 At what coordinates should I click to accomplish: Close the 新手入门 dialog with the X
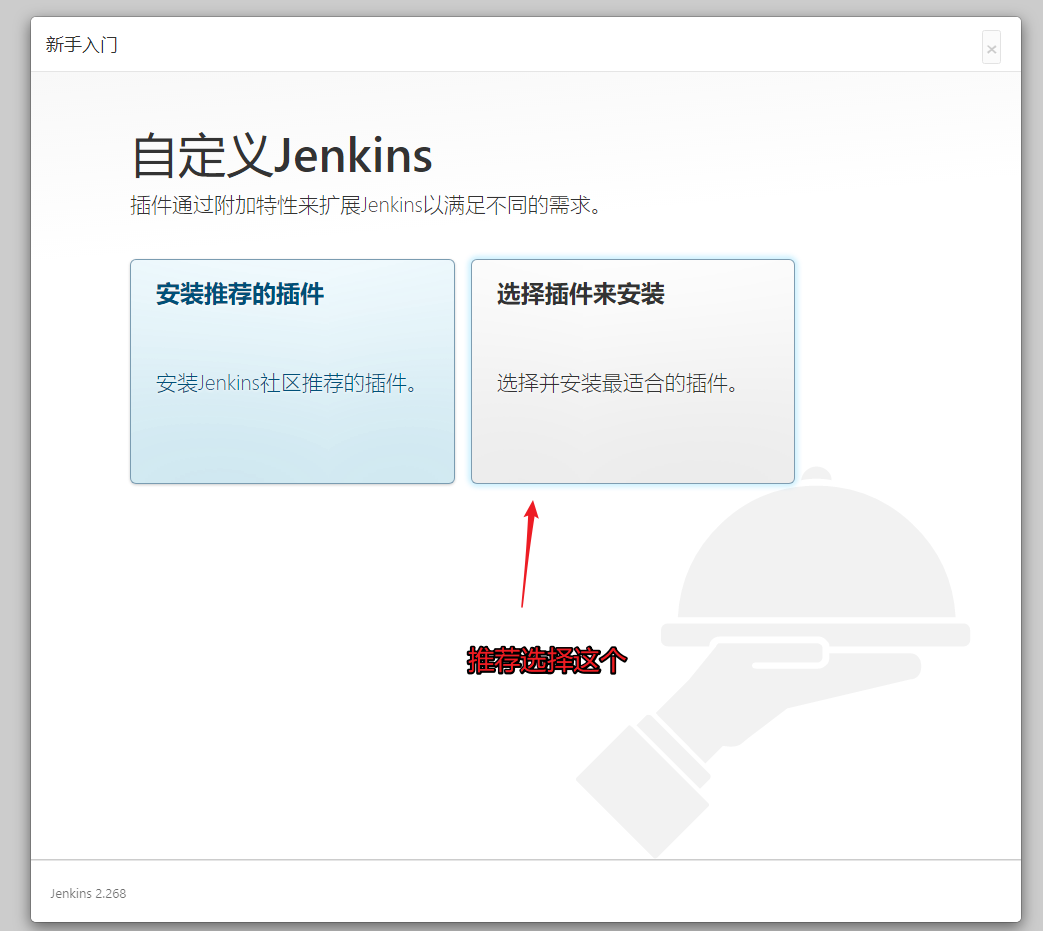(991, 48)
